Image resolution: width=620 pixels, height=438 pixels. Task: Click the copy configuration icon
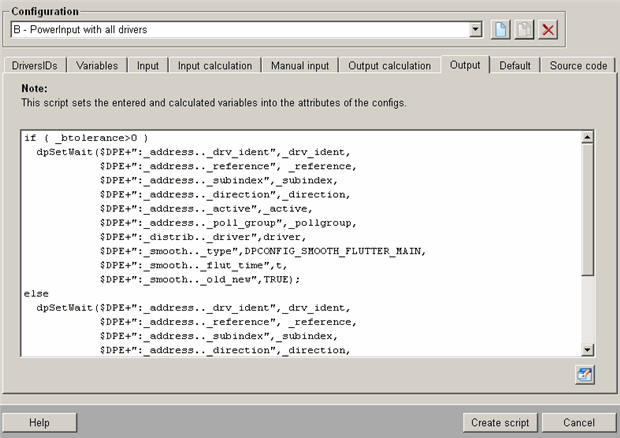(525, 30)
